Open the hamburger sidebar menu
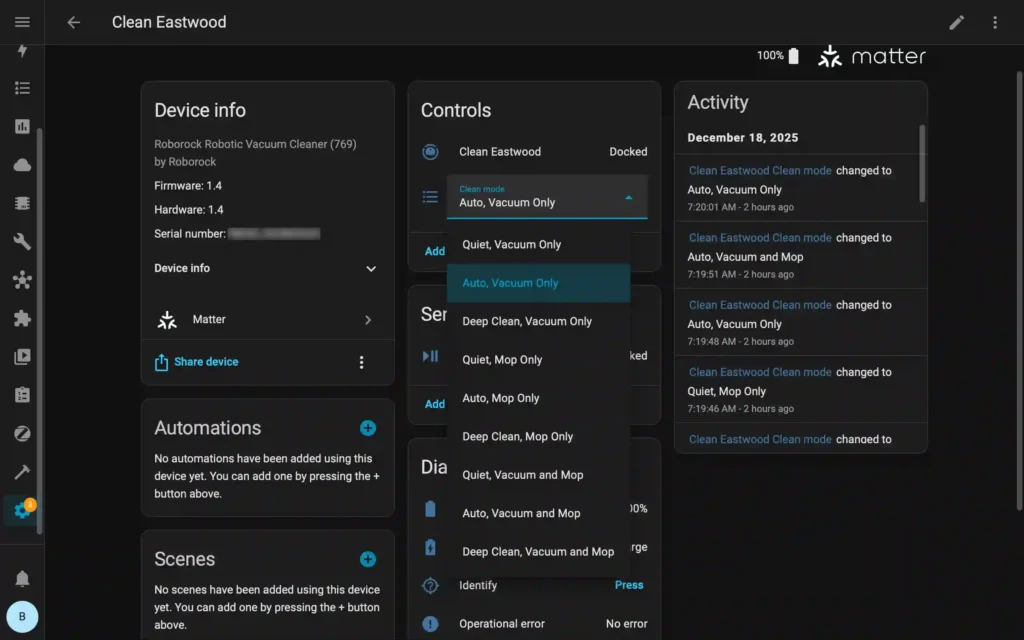The width and height of the screenshot is (1024, 640). pos(22,22)
